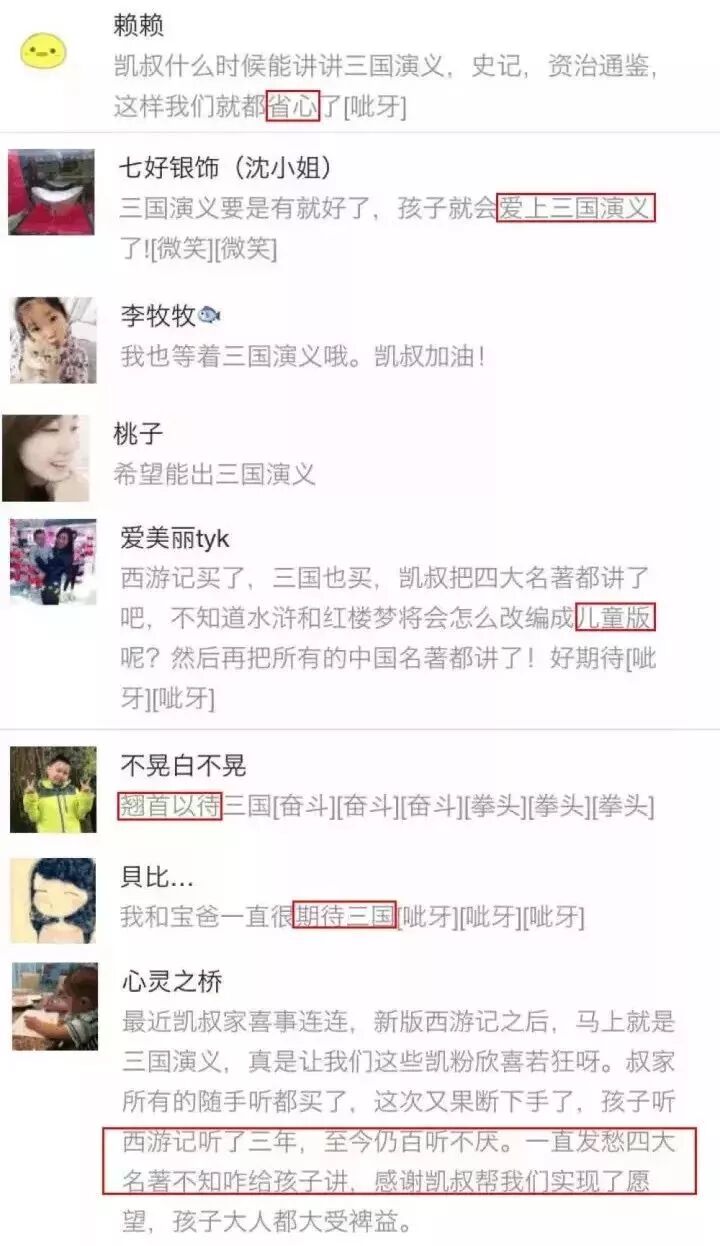Open 赖赖's yellow chick avatar
720x1246 pixels.
[x=44, y=50]
